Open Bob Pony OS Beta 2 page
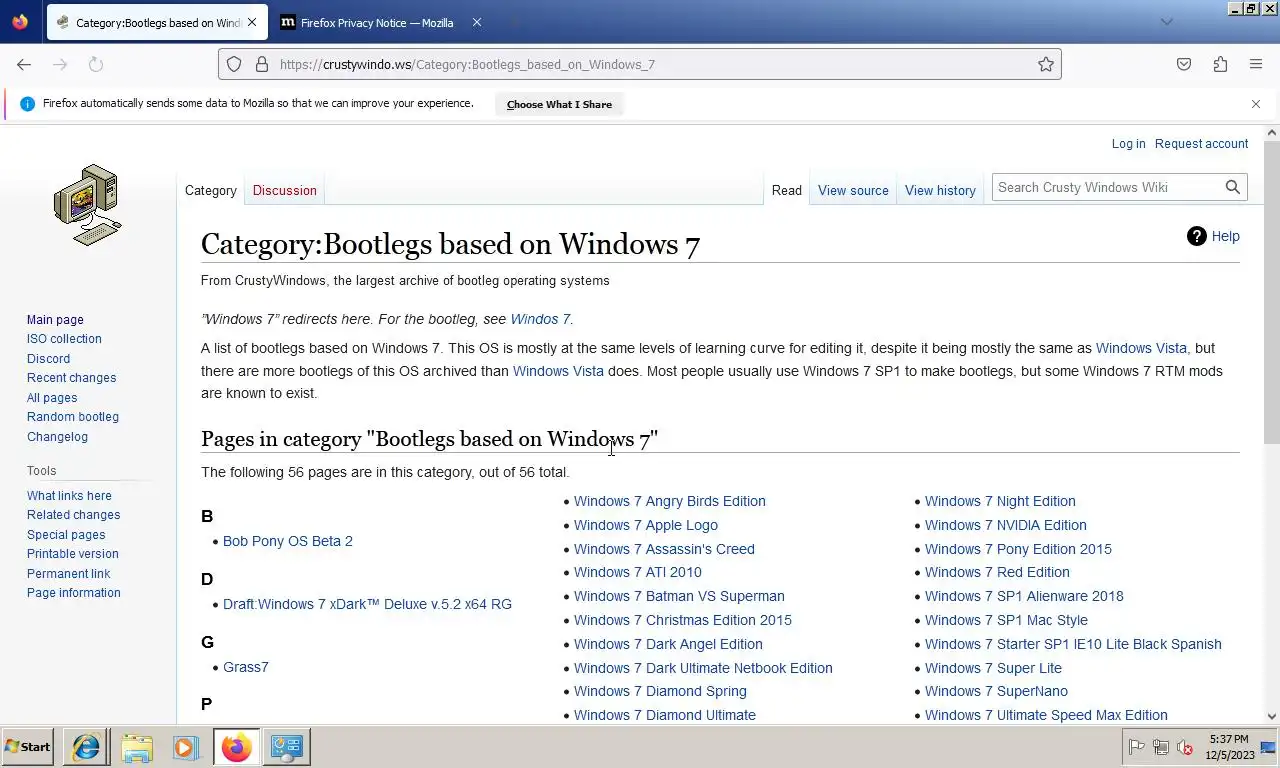The height and width of the screenshot is (768, 1280). [x=288, y=541]
